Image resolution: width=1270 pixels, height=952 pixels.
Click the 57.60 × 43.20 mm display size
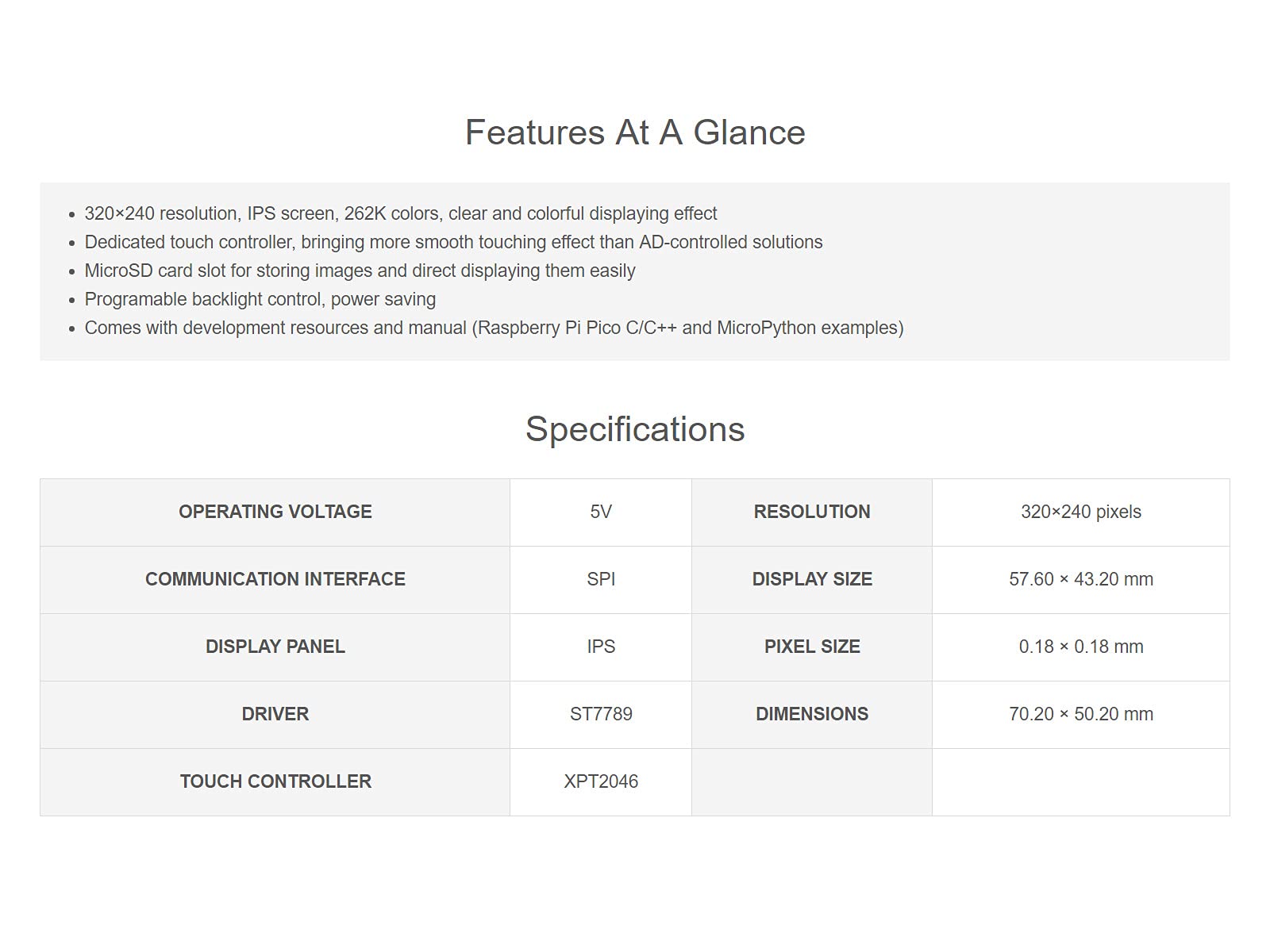(1081, 580)
